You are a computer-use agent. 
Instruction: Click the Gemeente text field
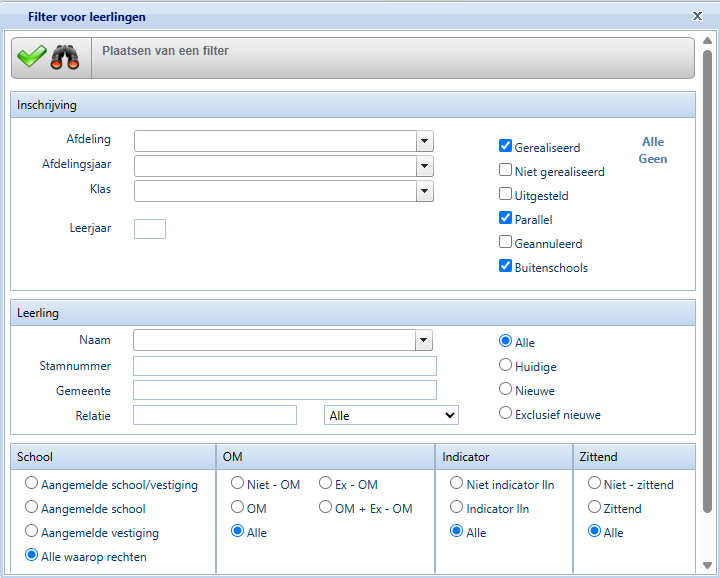(x=285, y=390)
